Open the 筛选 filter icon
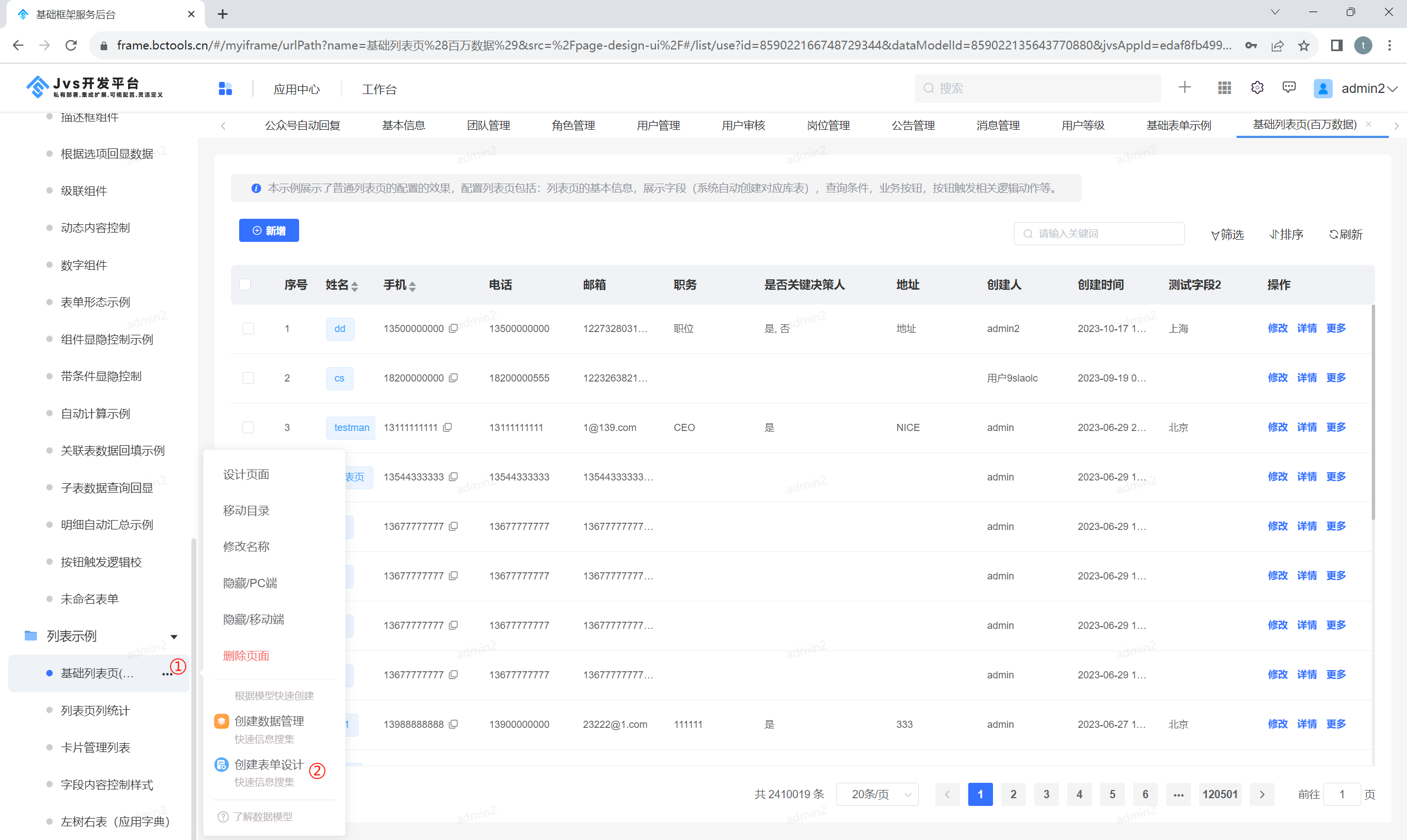 click(1215, 235)
